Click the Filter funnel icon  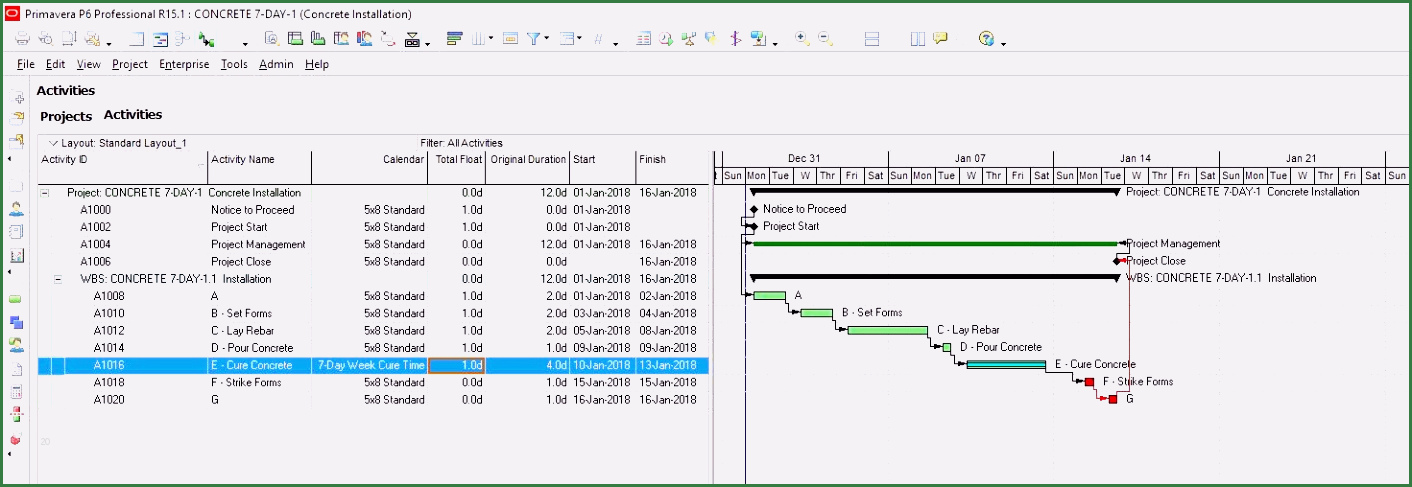point(534,39)
